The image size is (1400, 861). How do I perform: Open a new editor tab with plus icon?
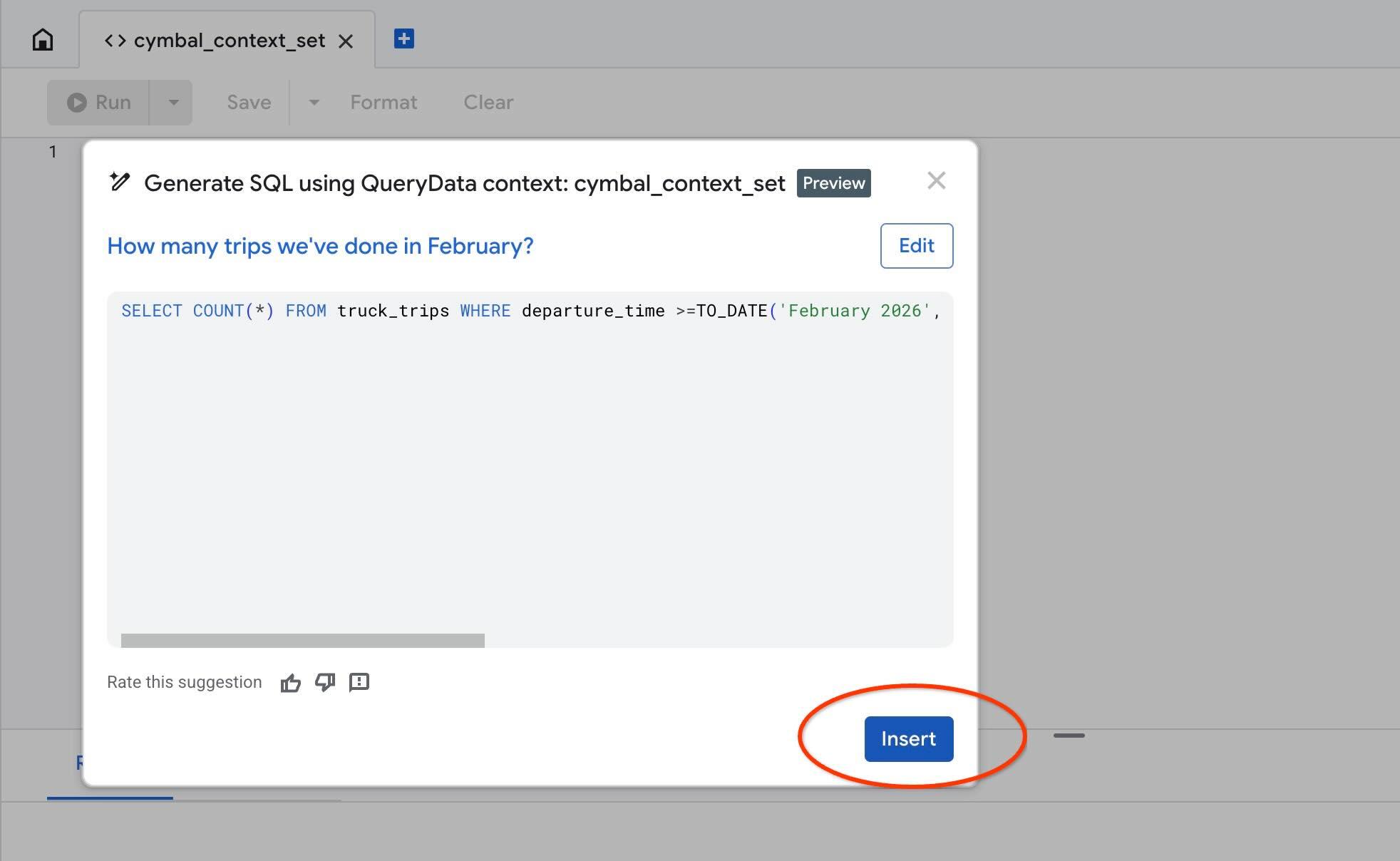[404, 38]
